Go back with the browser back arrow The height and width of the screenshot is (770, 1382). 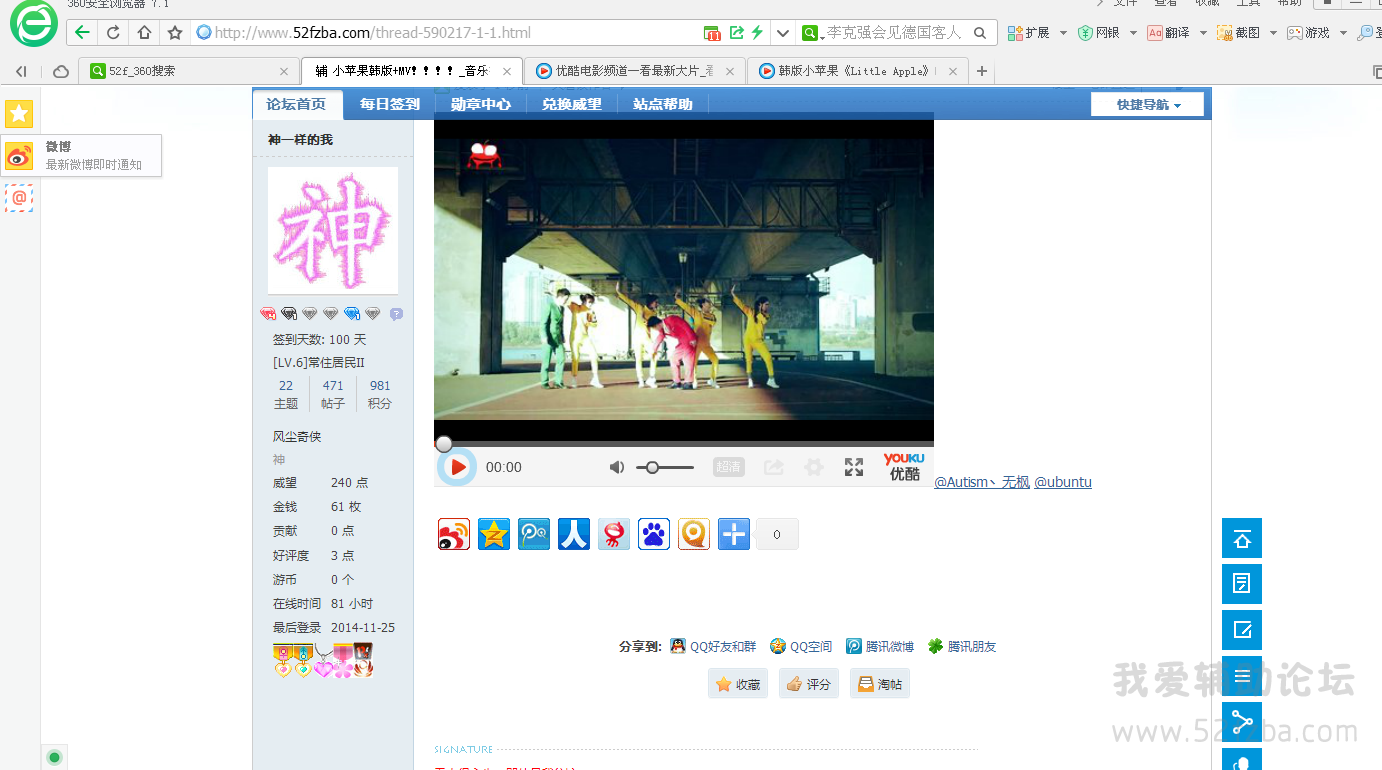click(x=82, y=33)
